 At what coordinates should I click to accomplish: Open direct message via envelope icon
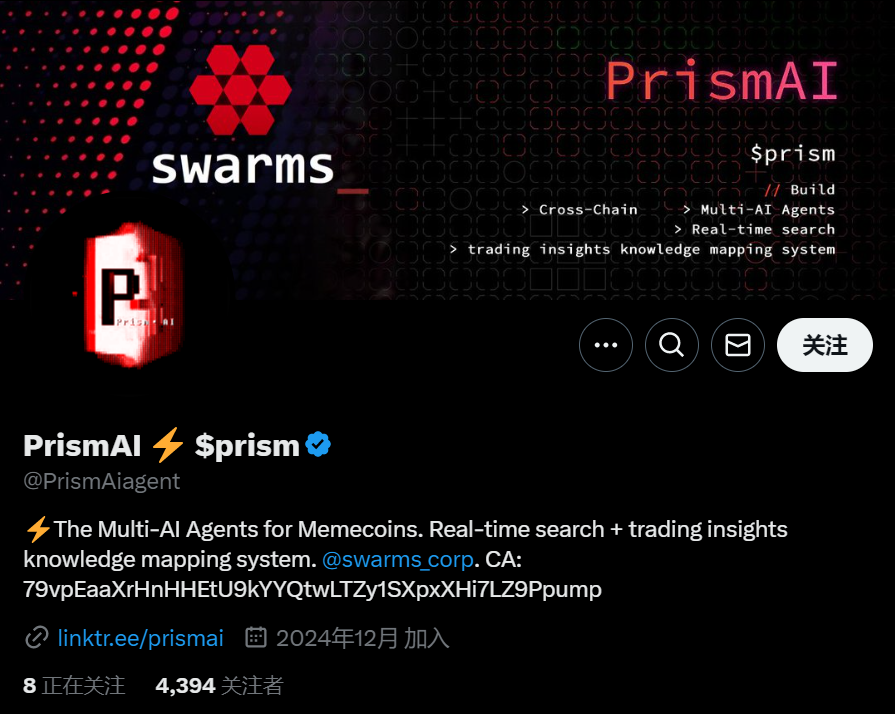pyautogui.click(x=737, y=345)
